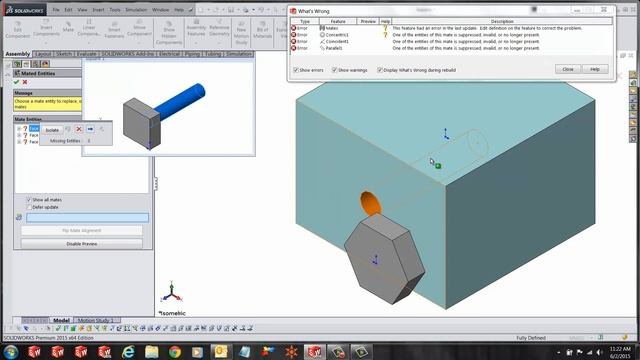Open Insert Components dropdown arrow
Screen dimensions: 640x360
tap(46, 42)
